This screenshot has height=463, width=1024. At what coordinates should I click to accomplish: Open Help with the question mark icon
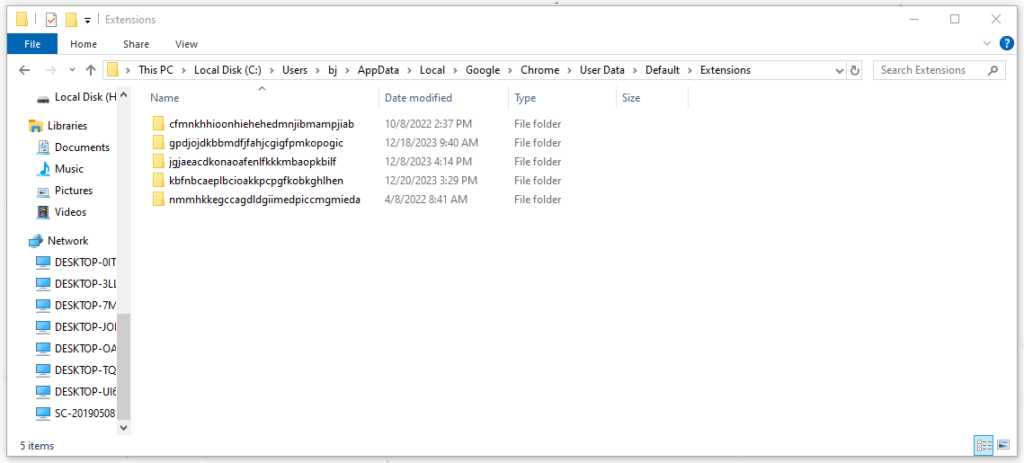pyautogui.click(x=1007, y=44)
